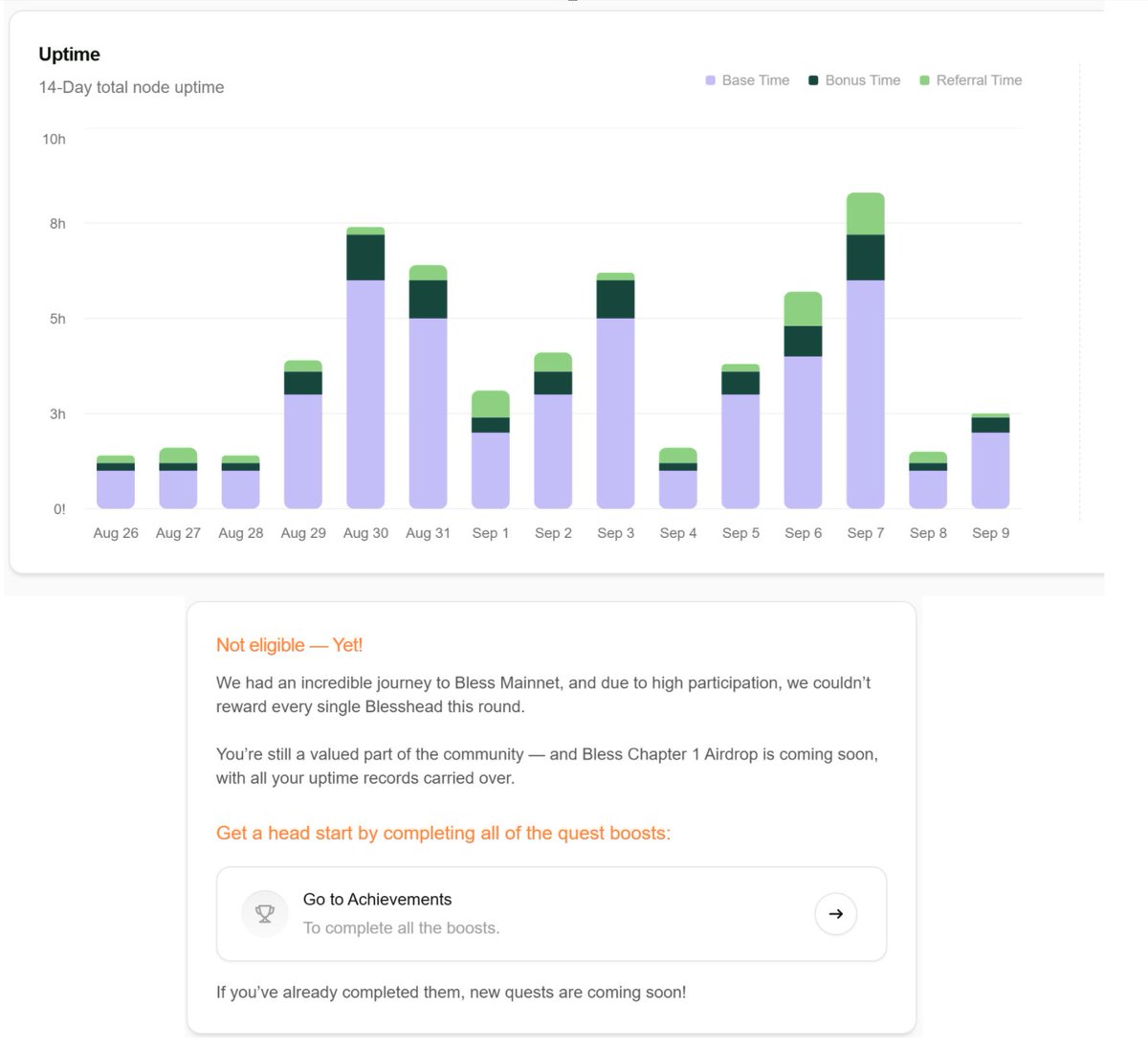Select the Aug 27 bar

178,479
